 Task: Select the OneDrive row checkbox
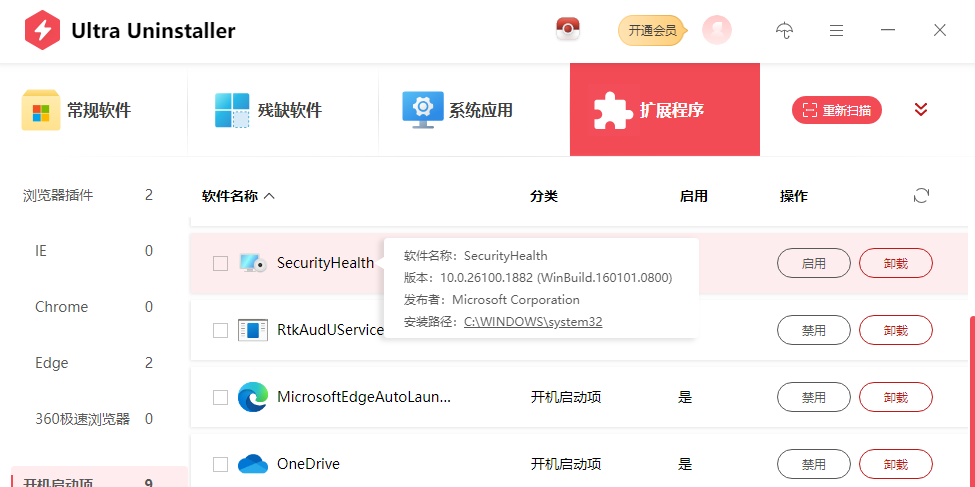point(220,464)
